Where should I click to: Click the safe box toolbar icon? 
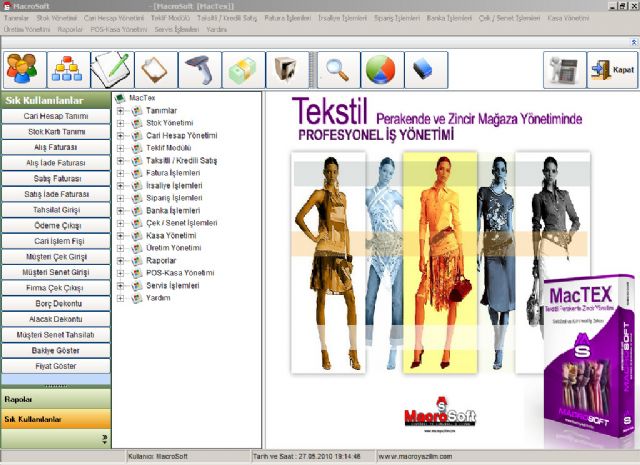287,70
